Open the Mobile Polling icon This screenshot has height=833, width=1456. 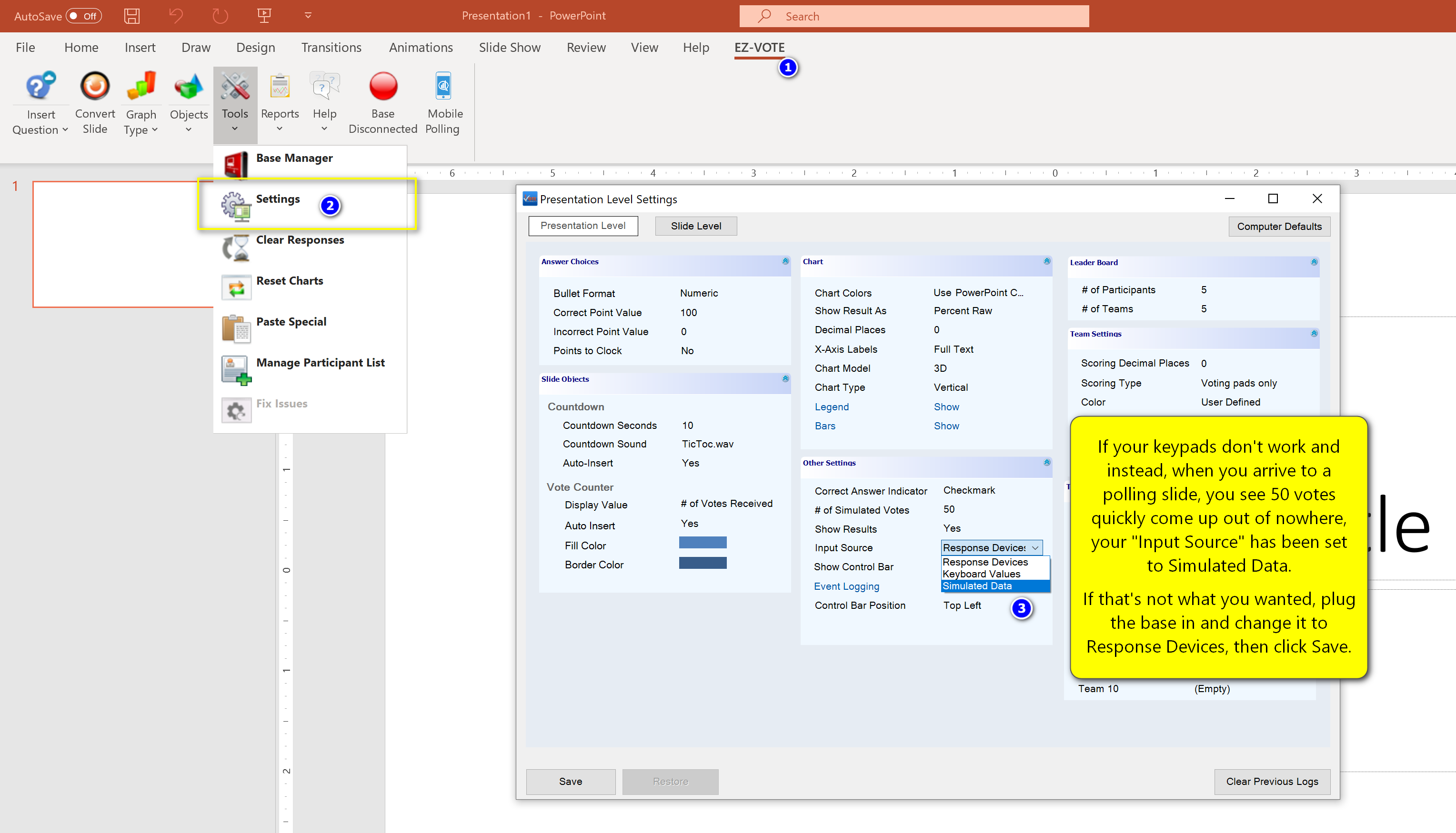point(443,86)
